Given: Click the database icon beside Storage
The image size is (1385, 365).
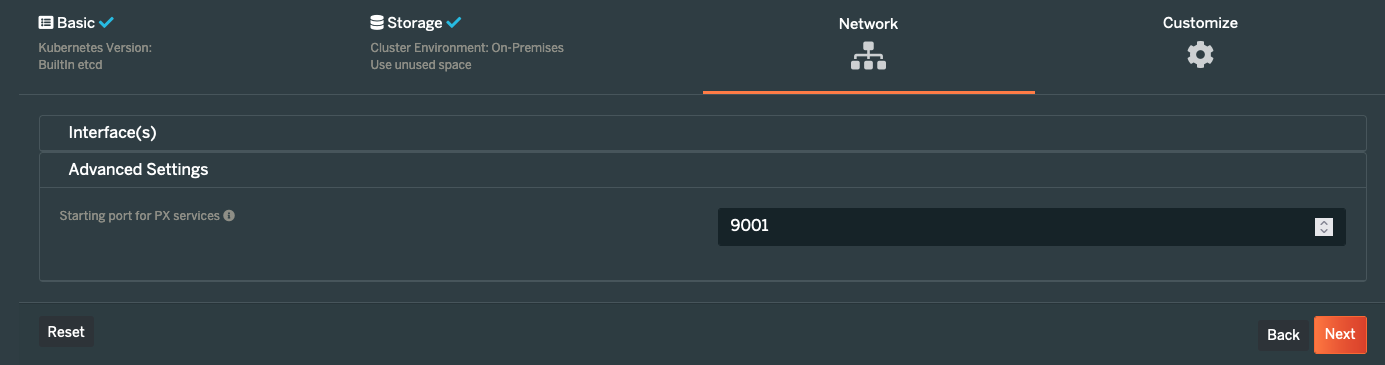Looking at the screenshot, I should pyautogui.click(x=377, y=22).
